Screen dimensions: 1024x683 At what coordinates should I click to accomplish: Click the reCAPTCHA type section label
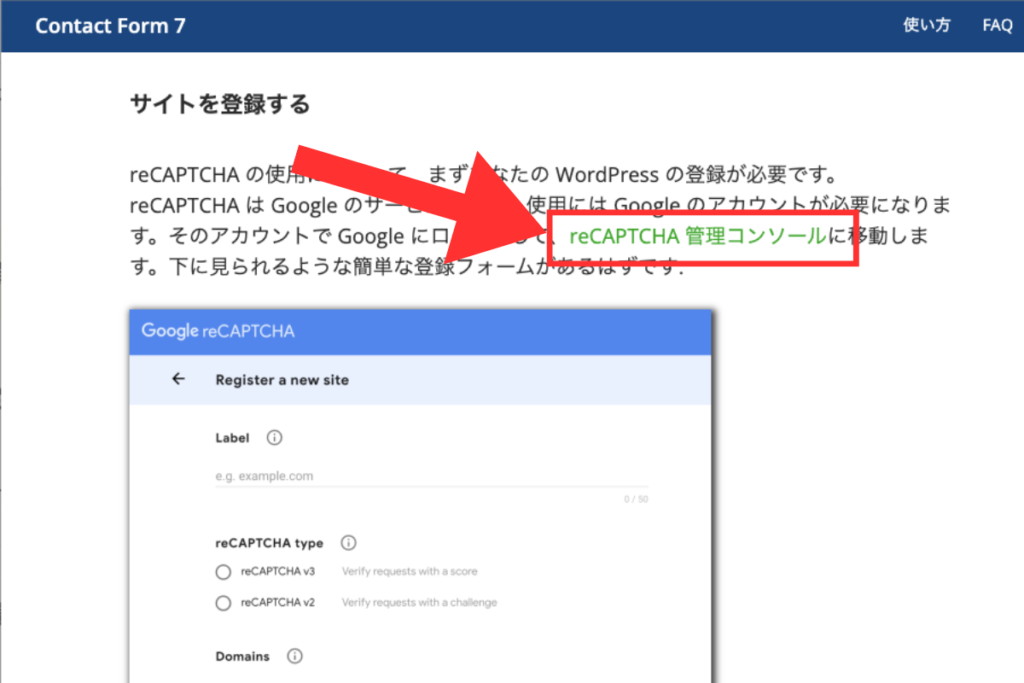(x=269, y=543)
